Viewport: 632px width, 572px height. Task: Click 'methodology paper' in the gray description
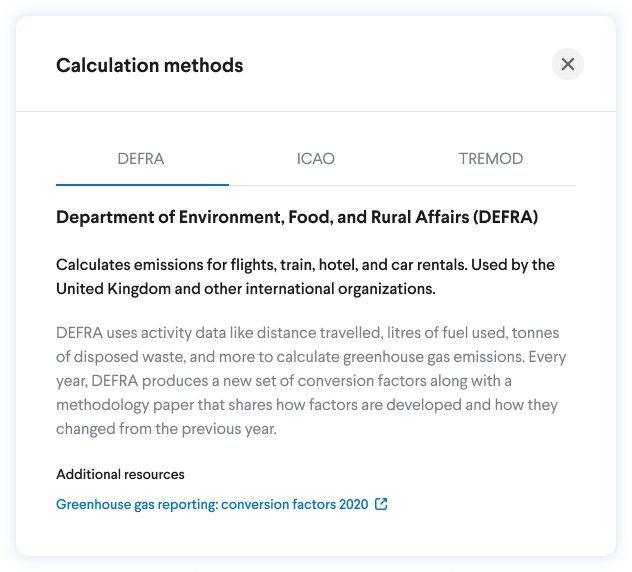pos(125,405)
